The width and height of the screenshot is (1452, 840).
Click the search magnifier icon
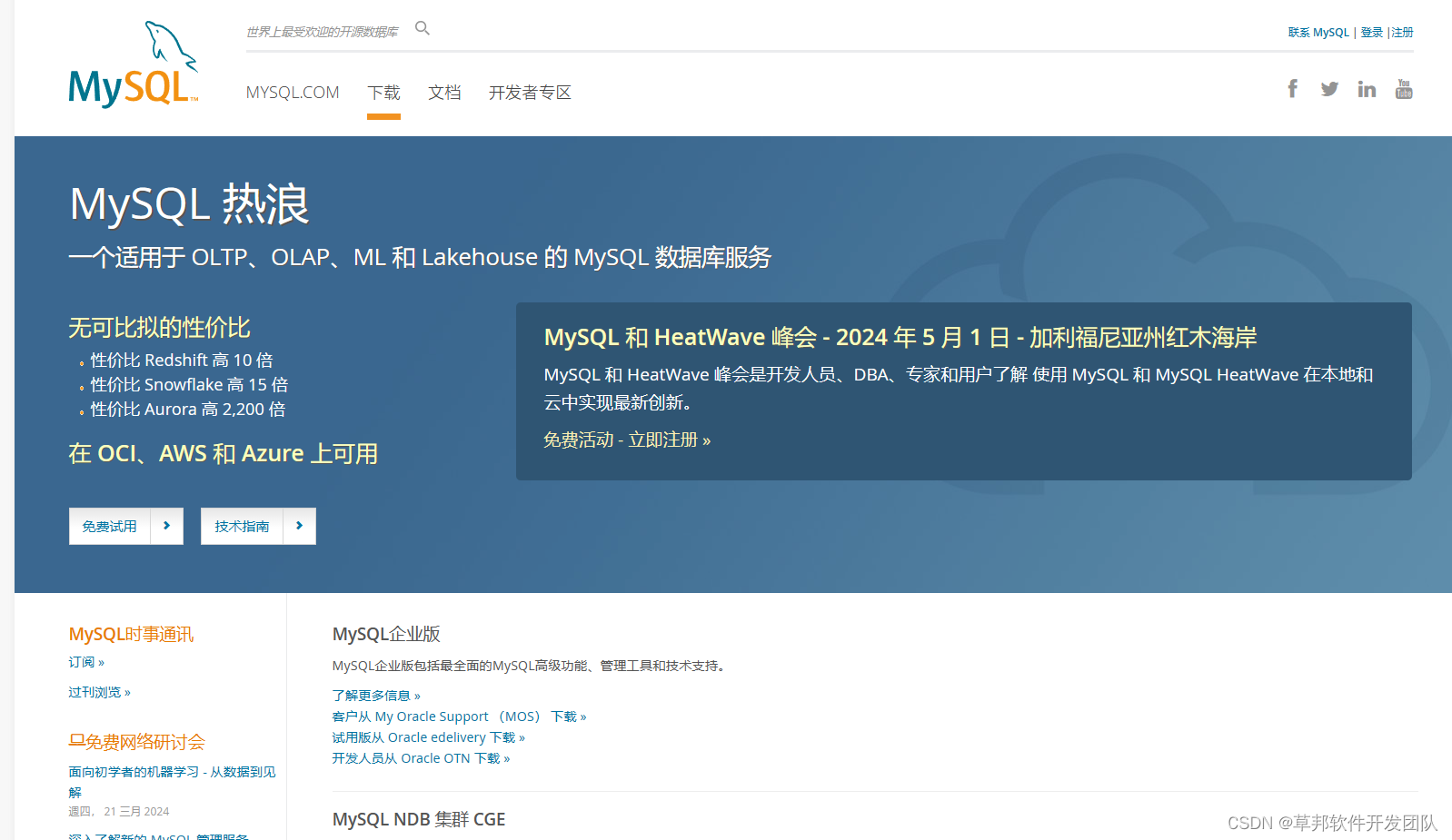click(x=423, y=28)
